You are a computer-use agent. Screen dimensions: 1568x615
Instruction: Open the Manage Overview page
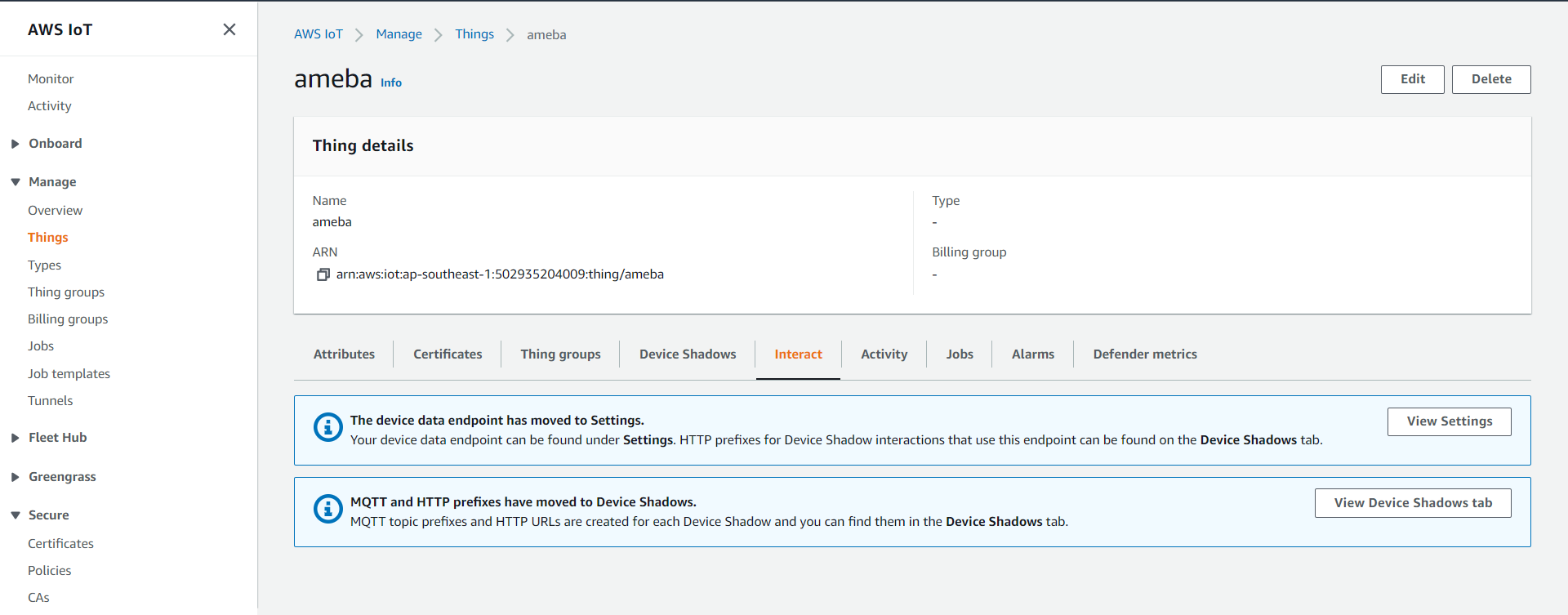[x=56, y=211]
